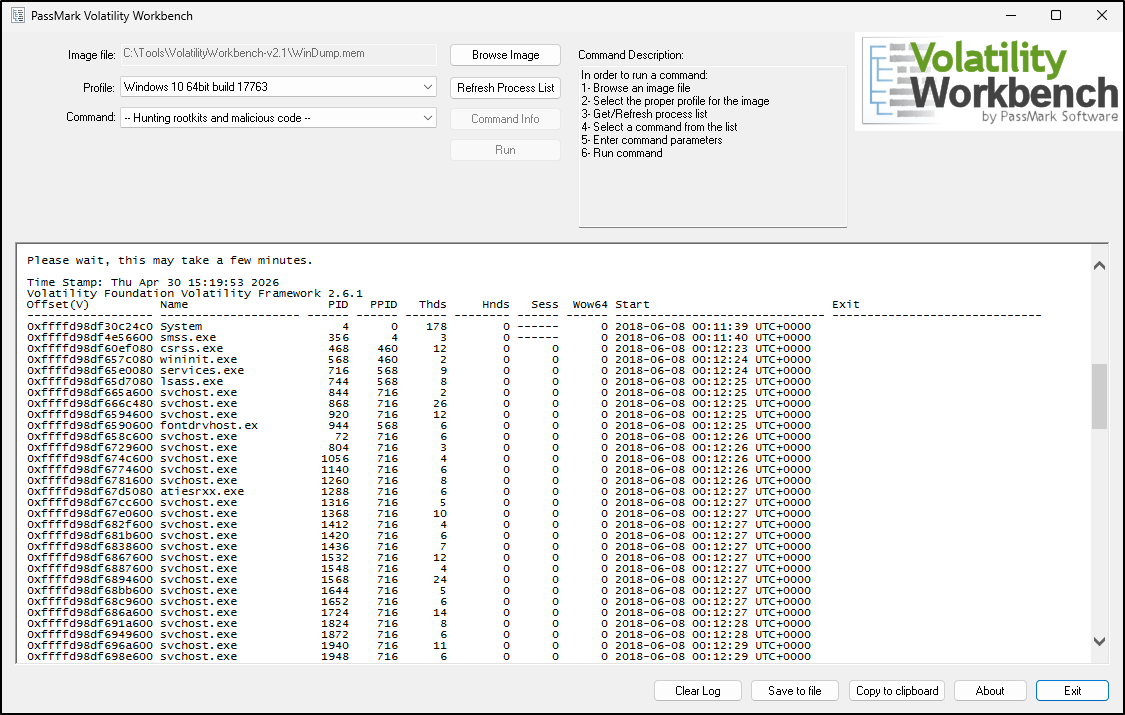
Task: Click the log scrollbar down arrow
Action: point(1099,641)
